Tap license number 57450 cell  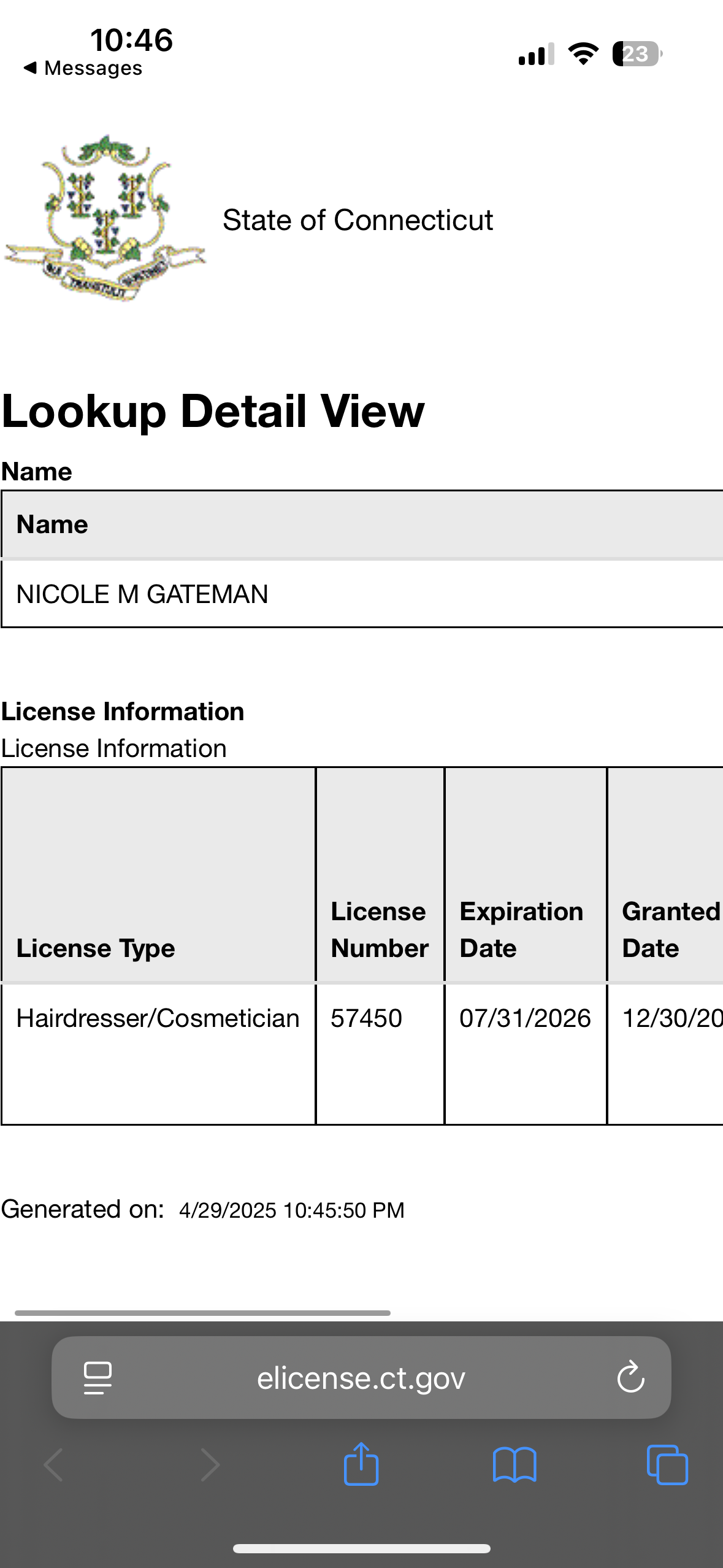367,1018
